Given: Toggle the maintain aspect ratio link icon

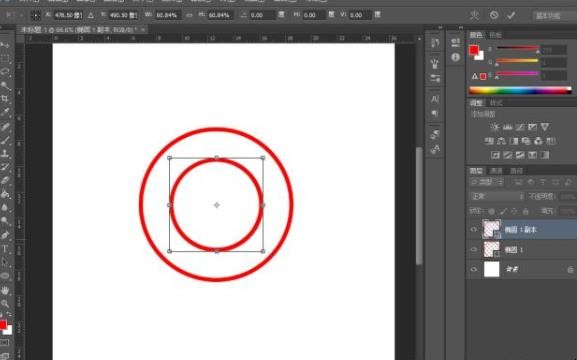Looking at the screenshot, I should pos(190,15).
